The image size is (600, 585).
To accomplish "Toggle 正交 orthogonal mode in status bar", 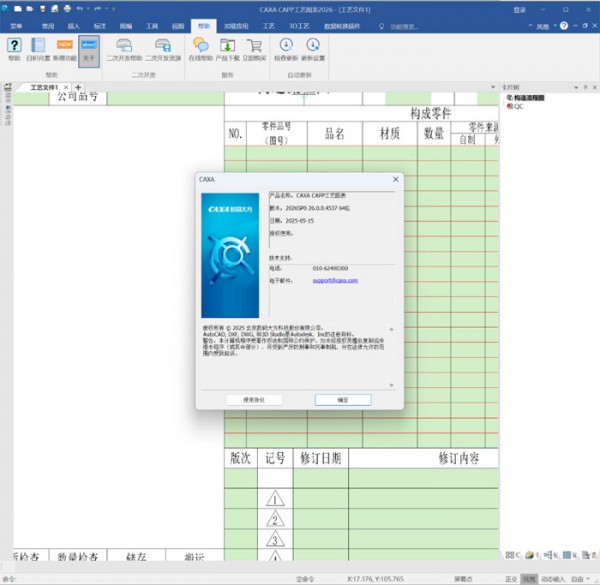I will pos(511,579).
